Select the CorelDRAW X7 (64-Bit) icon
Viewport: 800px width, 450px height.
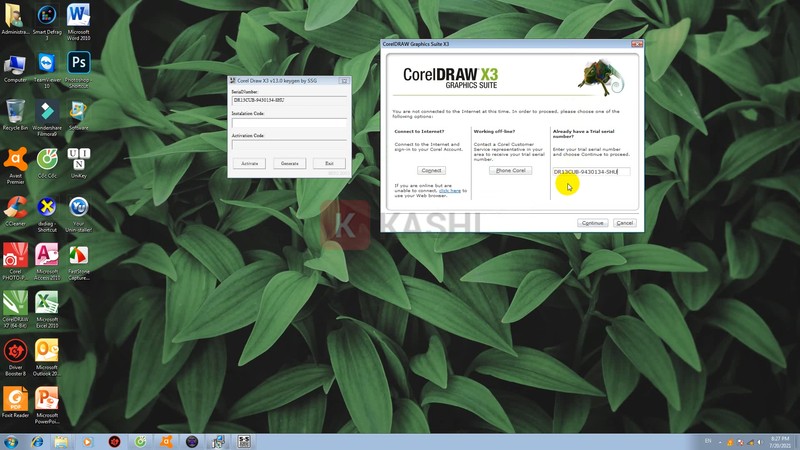[x=15, y=309]
